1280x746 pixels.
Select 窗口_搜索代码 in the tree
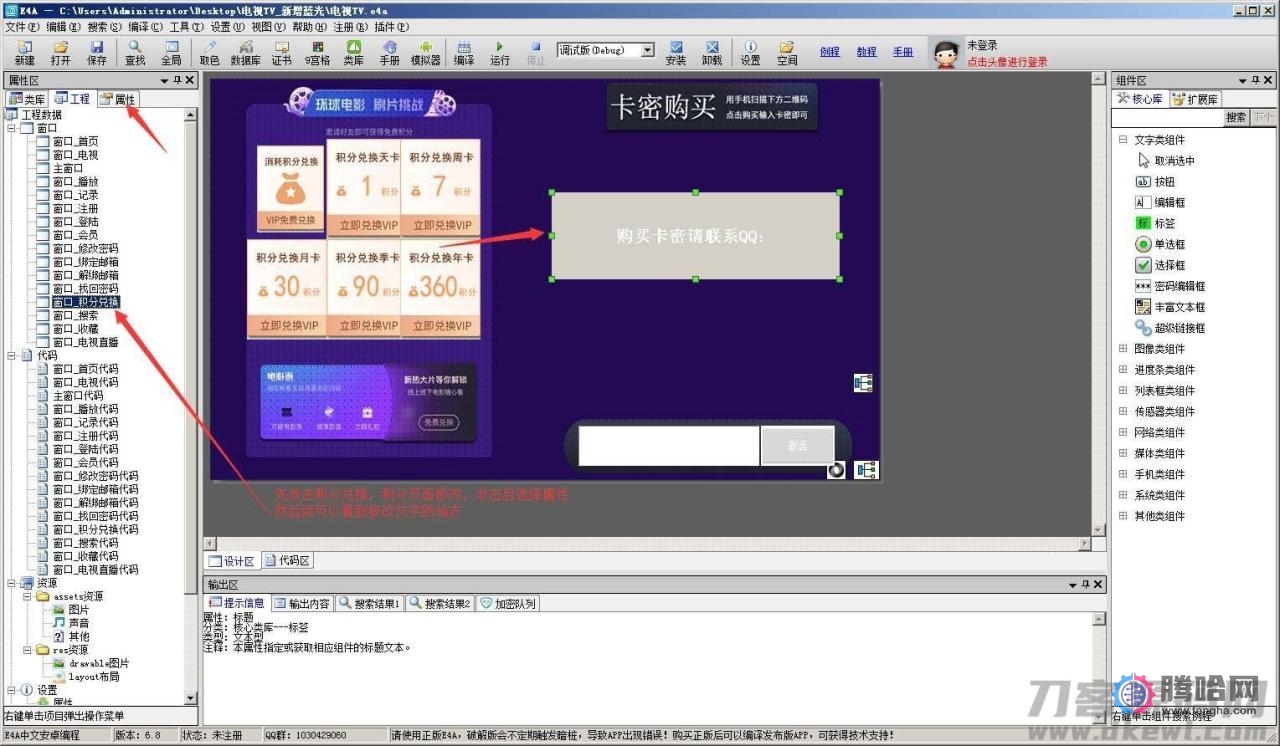click(x=85, y=543)
